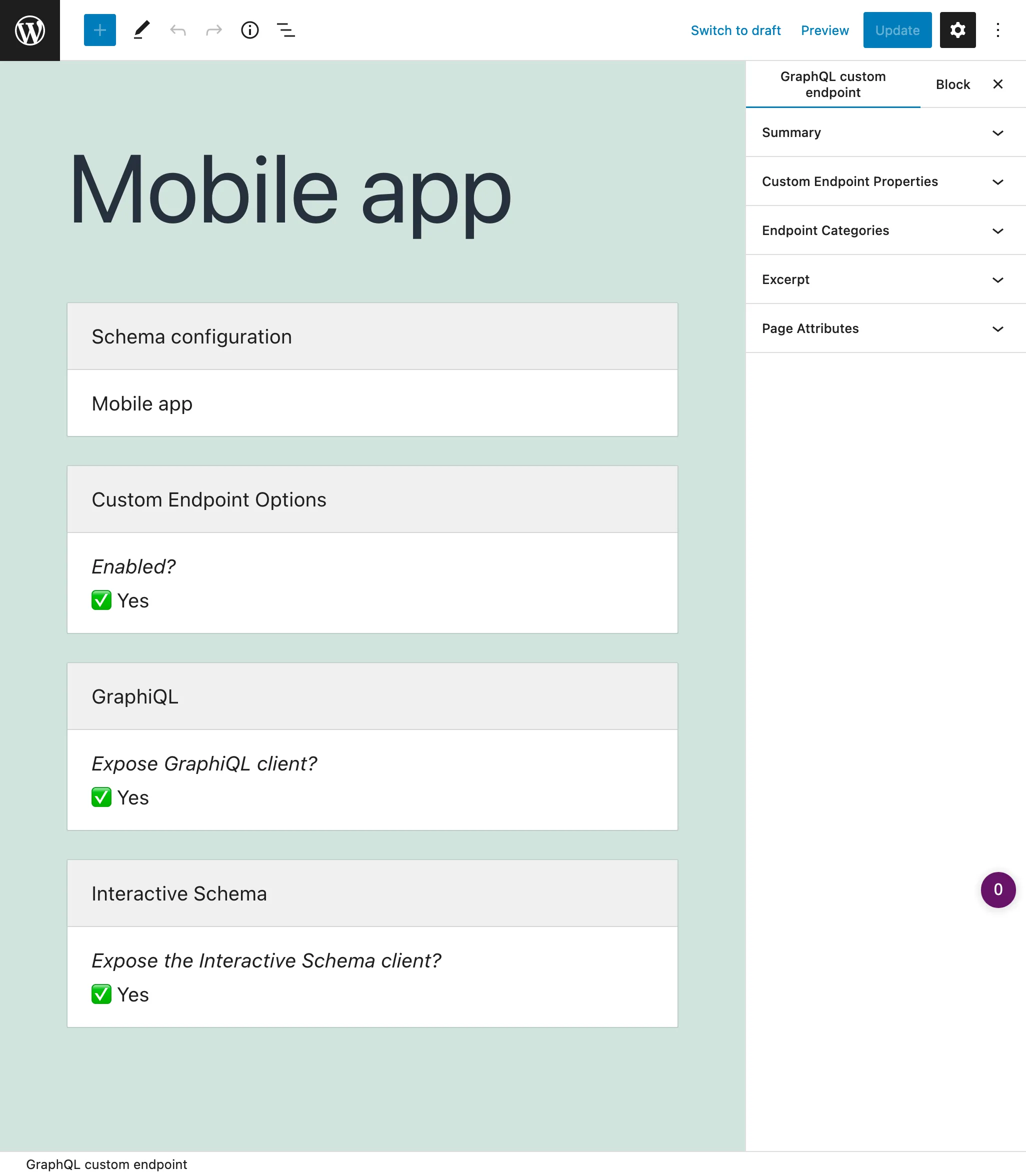
Task: Expand the Summary panel
Action: point(885,132)
